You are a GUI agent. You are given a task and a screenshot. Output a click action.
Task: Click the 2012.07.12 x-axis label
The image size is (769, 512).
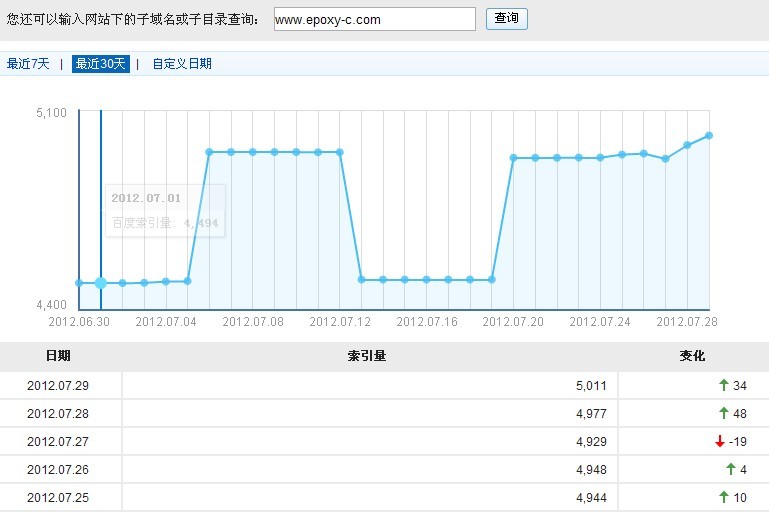tap(340, 322)
